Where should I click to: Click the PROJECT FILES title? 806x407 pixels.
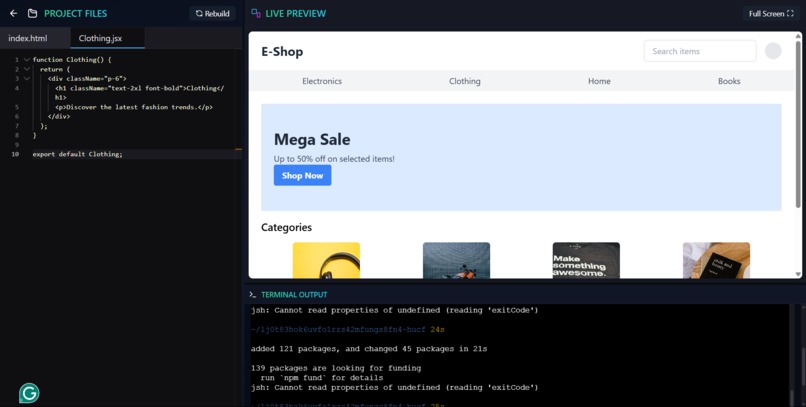(76, 13)
